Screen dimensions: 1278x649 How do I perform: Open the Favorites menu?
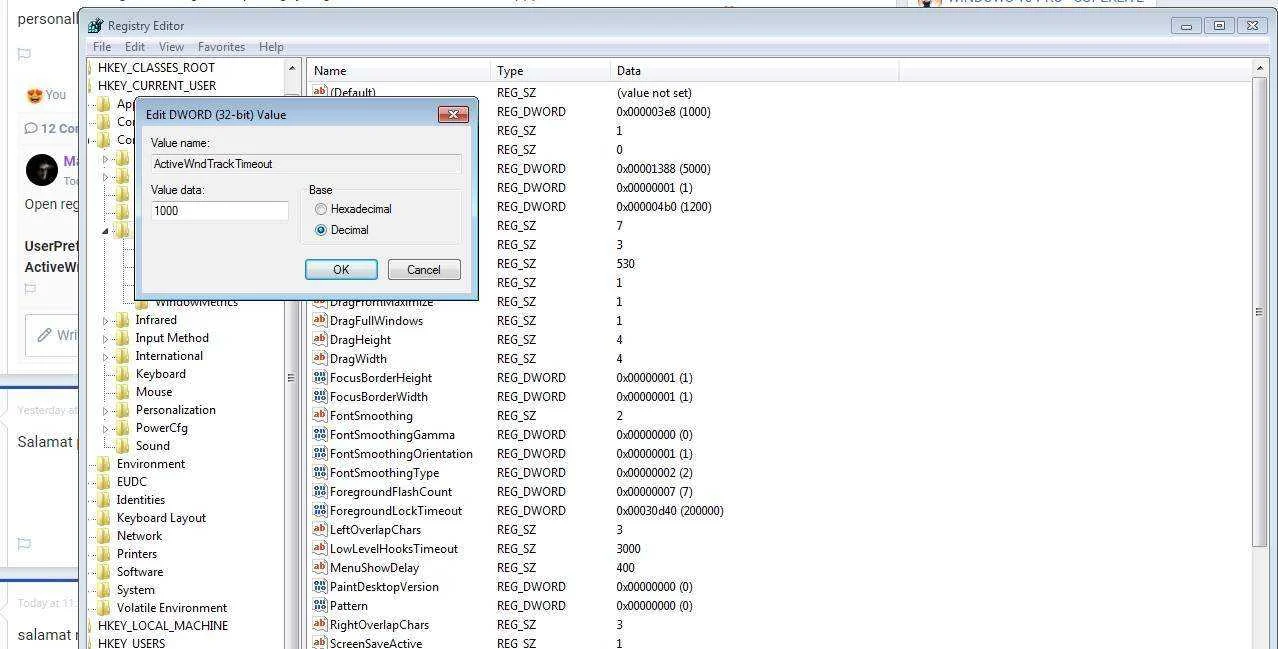(221, 47)
